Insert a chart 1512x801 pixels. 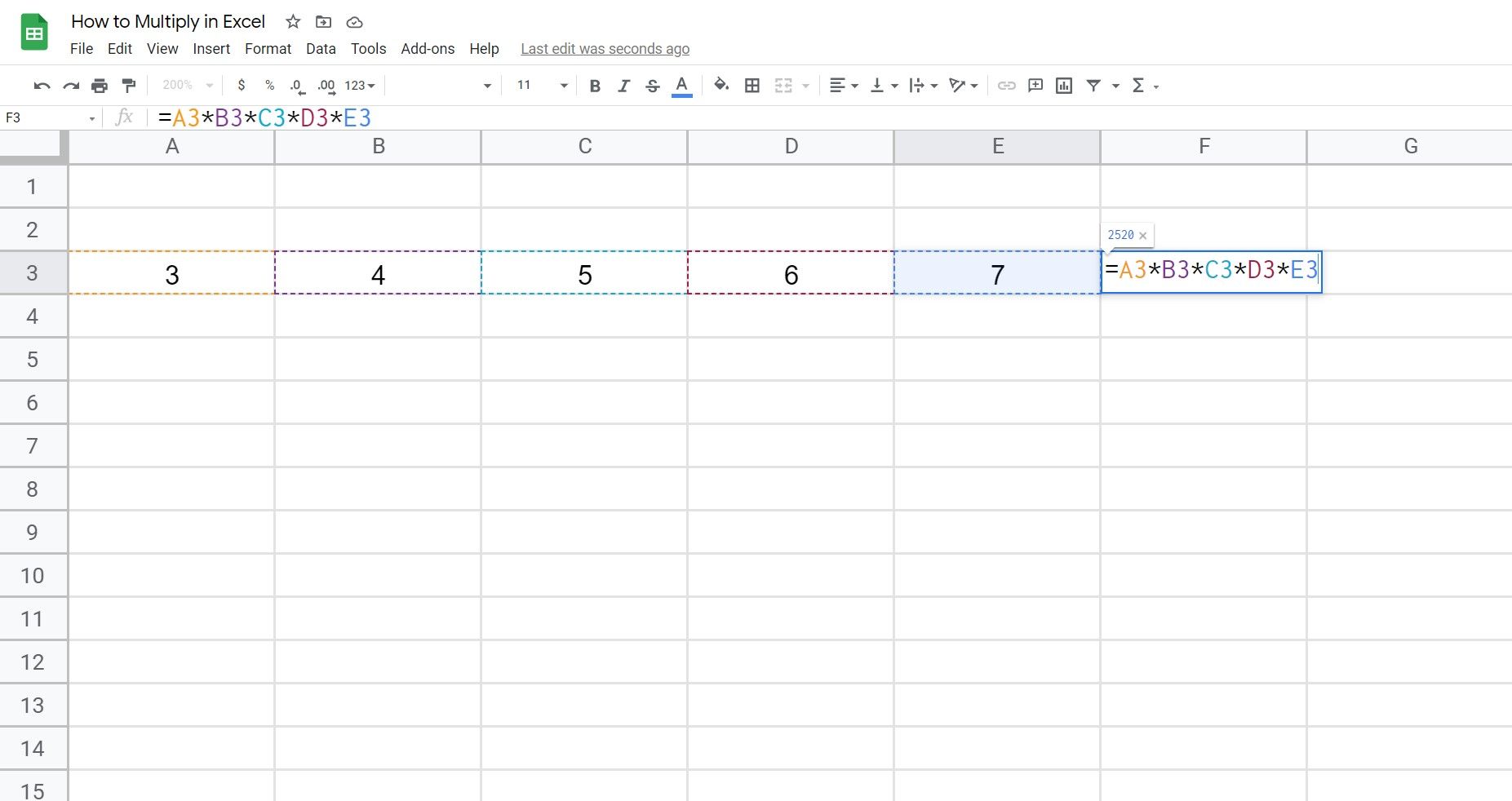click(x=1064, y=86)
